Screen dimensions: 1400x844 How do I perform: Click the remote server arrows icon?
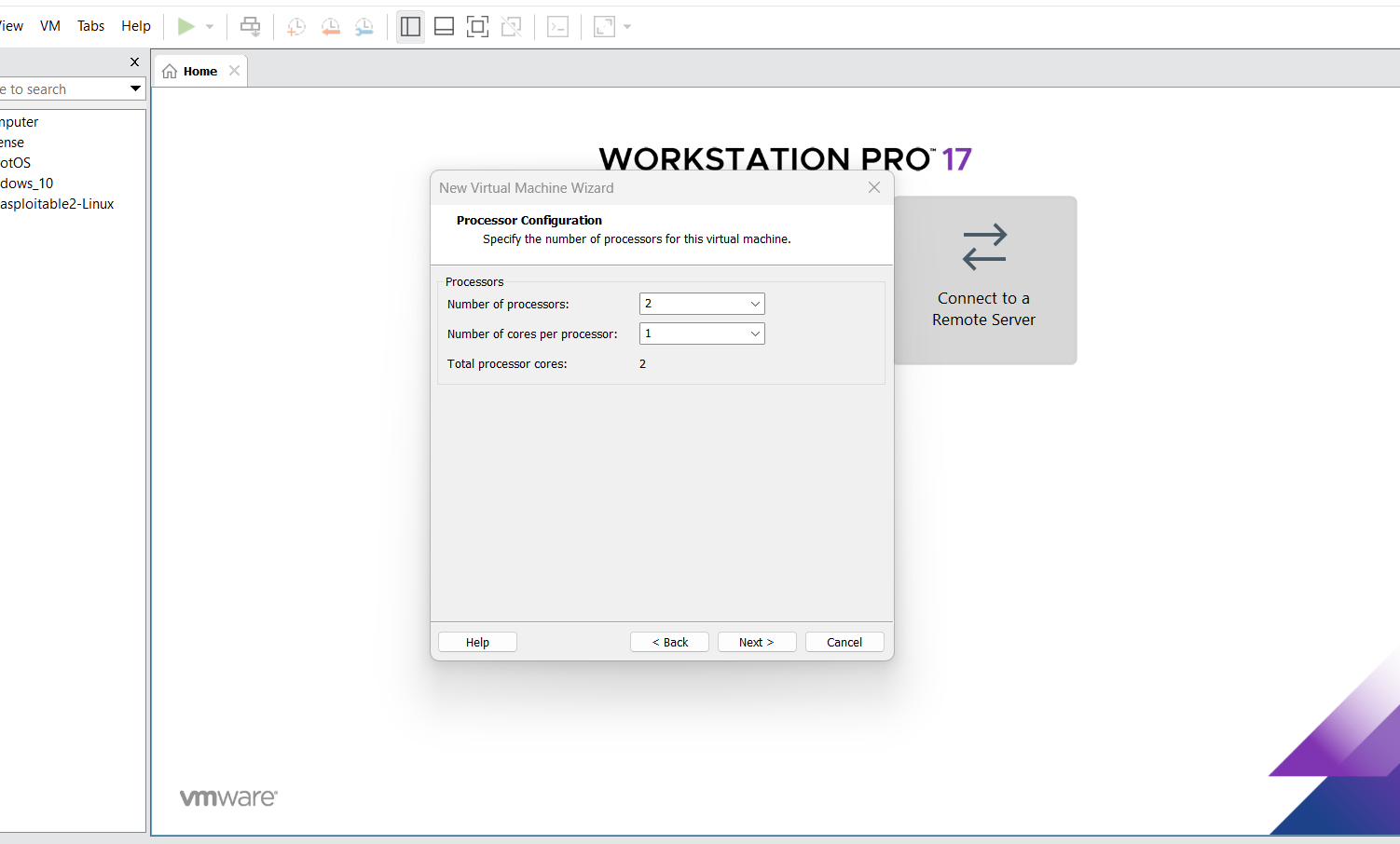(x=985, y=247)
